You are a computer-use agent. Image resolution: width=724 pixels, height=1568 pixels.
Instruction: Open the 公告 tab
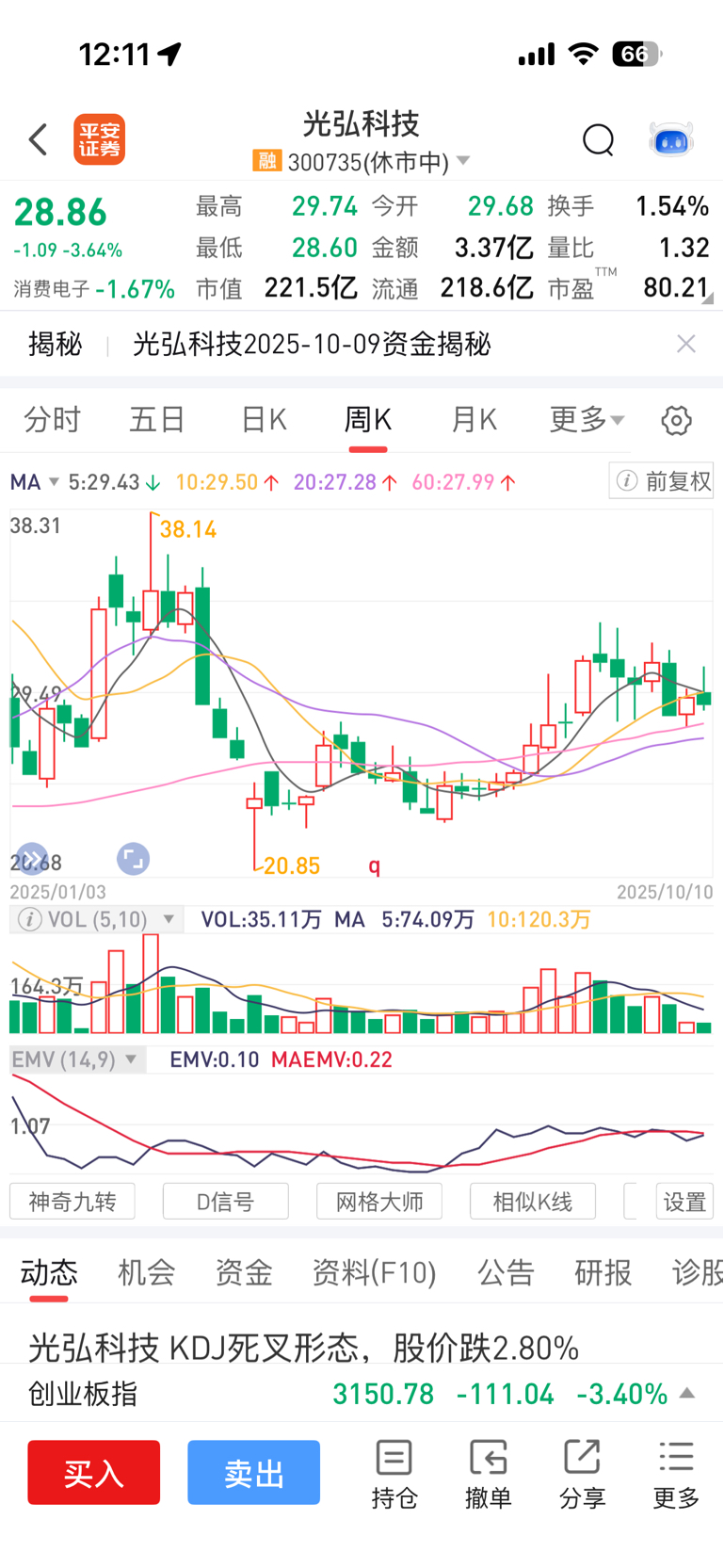(506, 1273)
